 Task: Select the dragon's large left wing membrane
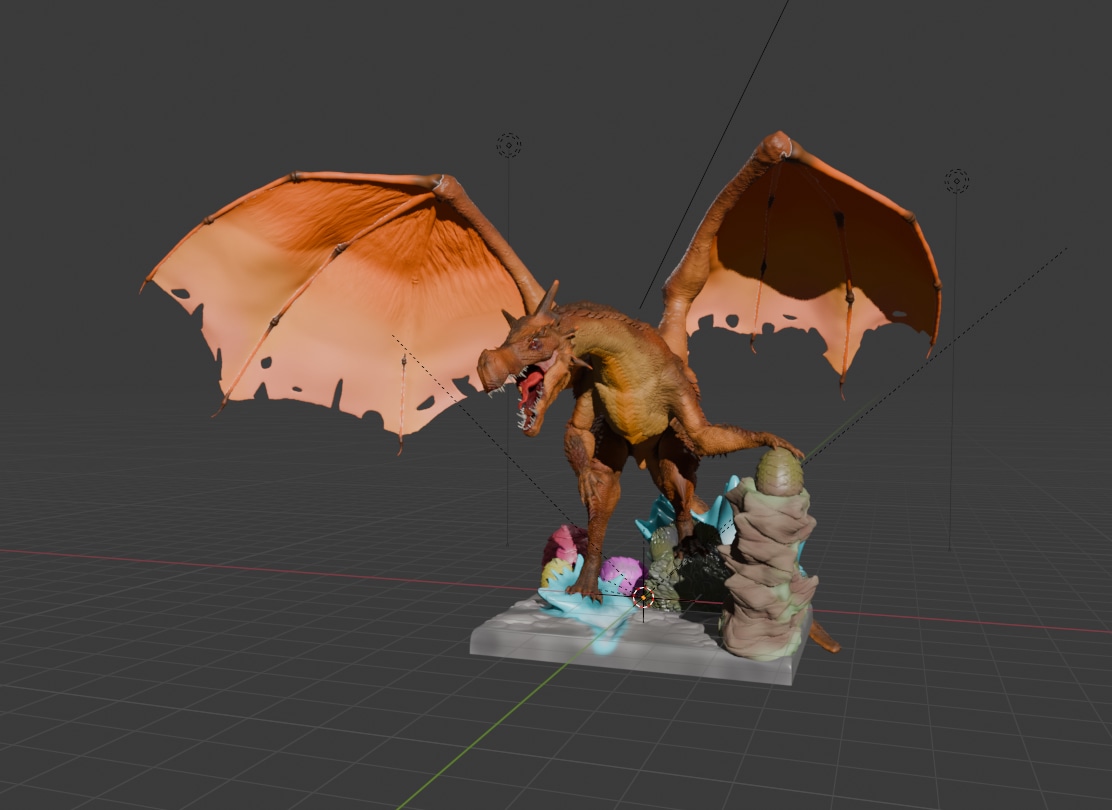[340, 305]
